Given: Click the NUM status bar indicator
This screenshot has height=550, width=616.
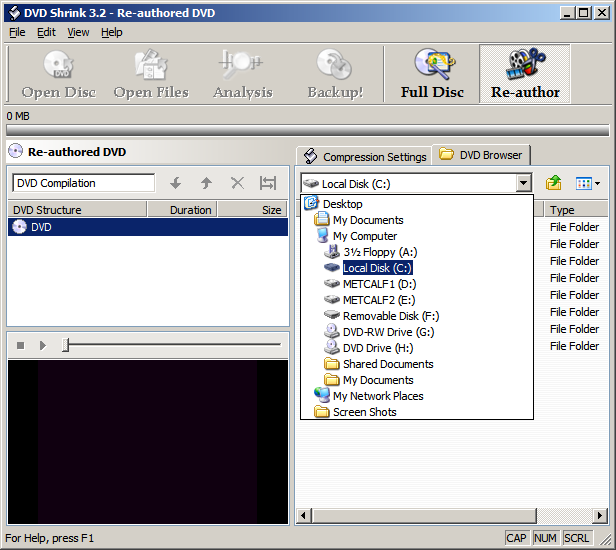Looking at the screenshot, I should click(545, 538).
